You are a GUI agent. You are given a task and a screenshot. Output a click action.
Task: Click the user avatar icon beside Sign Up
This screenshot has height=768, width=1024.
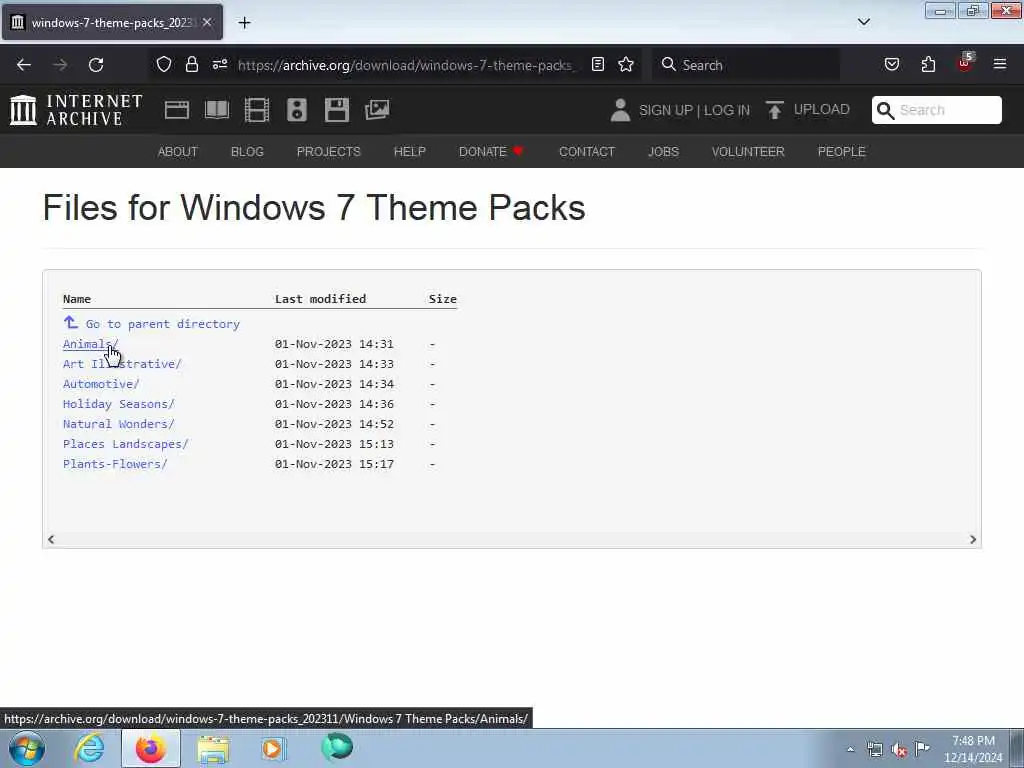click(620, 110)
